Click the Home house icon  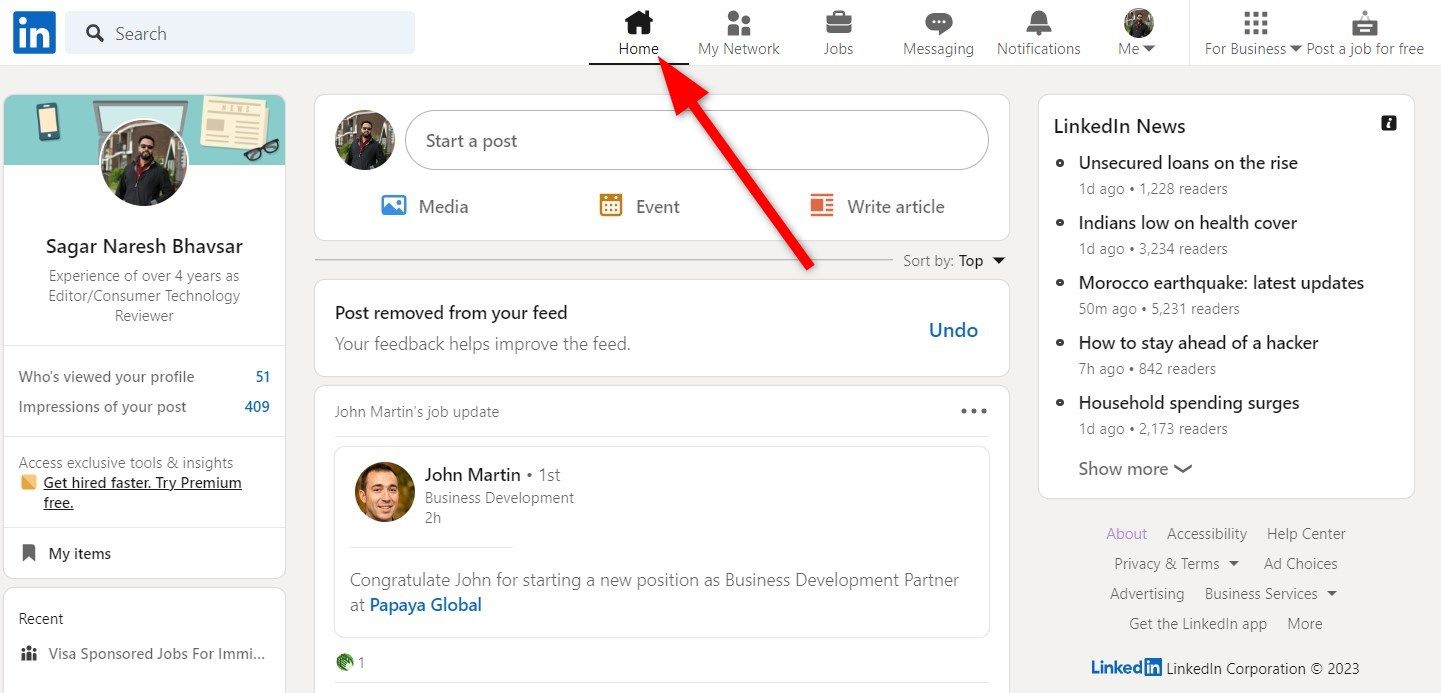pyautogui.click(x=638, y=21)
